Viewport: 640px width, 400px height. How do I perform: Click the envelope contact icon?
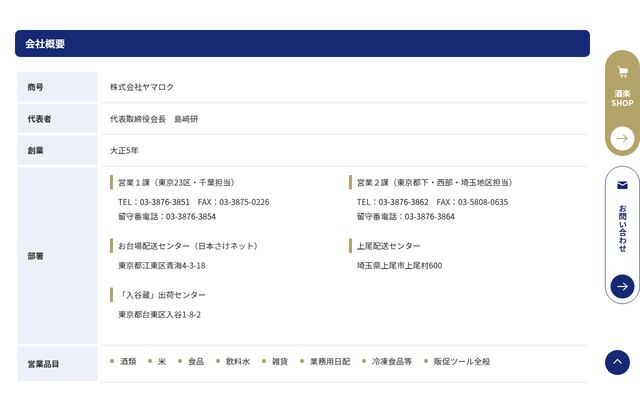[622, 185]
